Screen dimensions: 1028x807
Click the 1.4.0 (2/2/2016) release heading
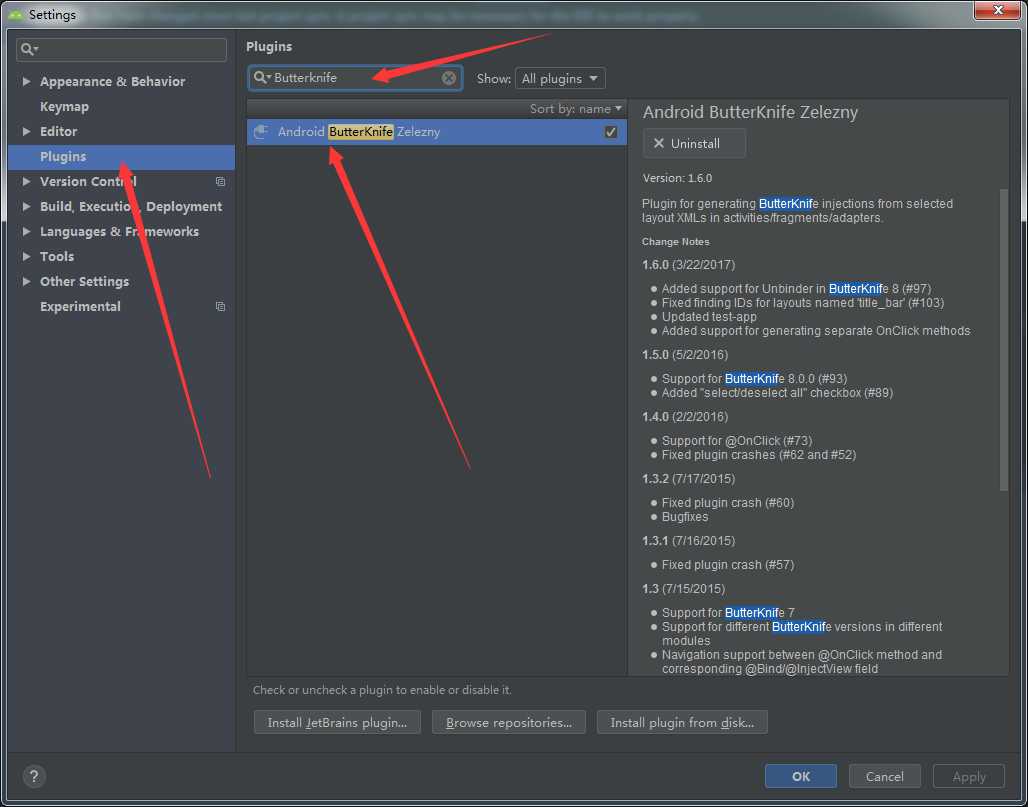(x=685, y=417)
